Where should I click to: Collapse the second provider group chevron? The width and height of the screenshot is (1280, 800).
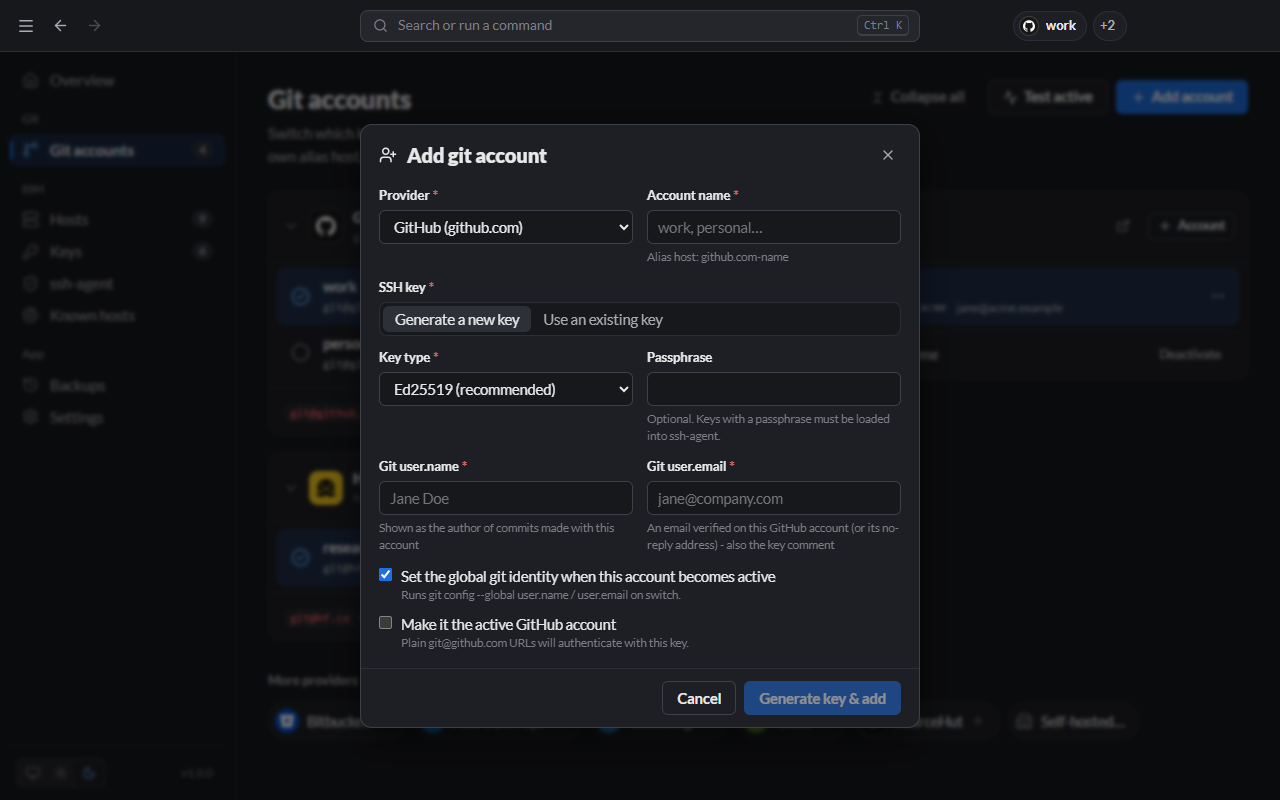[291, 488]
